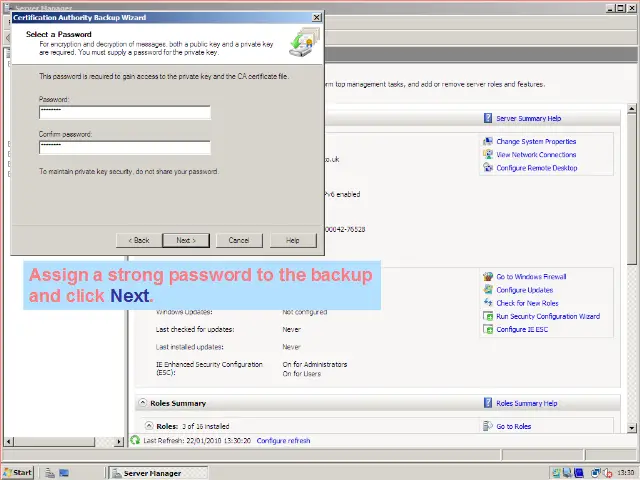Click the View Network Connections icon
This screenshot has height=480, width=640.
(488, 155)
